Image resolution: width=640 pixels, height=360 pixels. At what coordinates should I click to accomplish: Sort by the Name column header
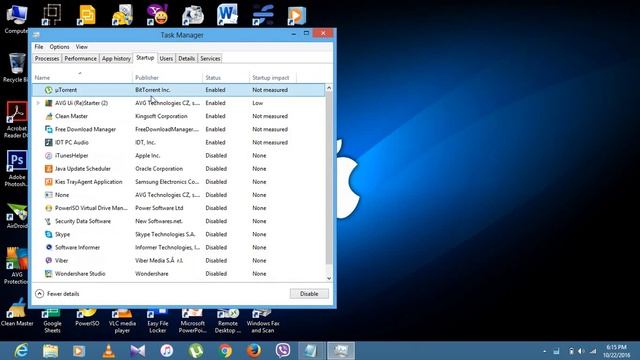point(82,78)
